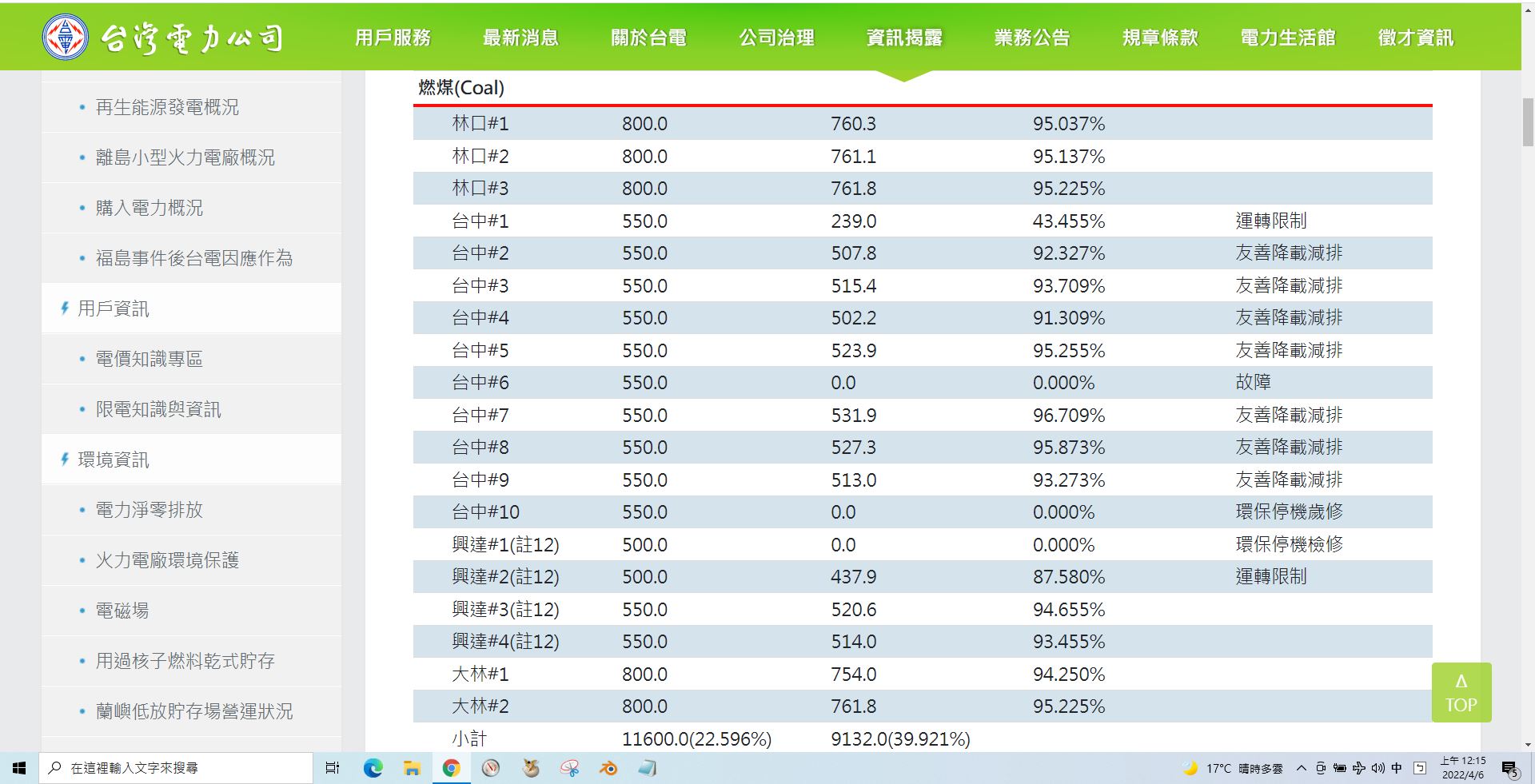Click the 台中#9 unit name
Screen dimensions: 1535x784
[480, 480]
